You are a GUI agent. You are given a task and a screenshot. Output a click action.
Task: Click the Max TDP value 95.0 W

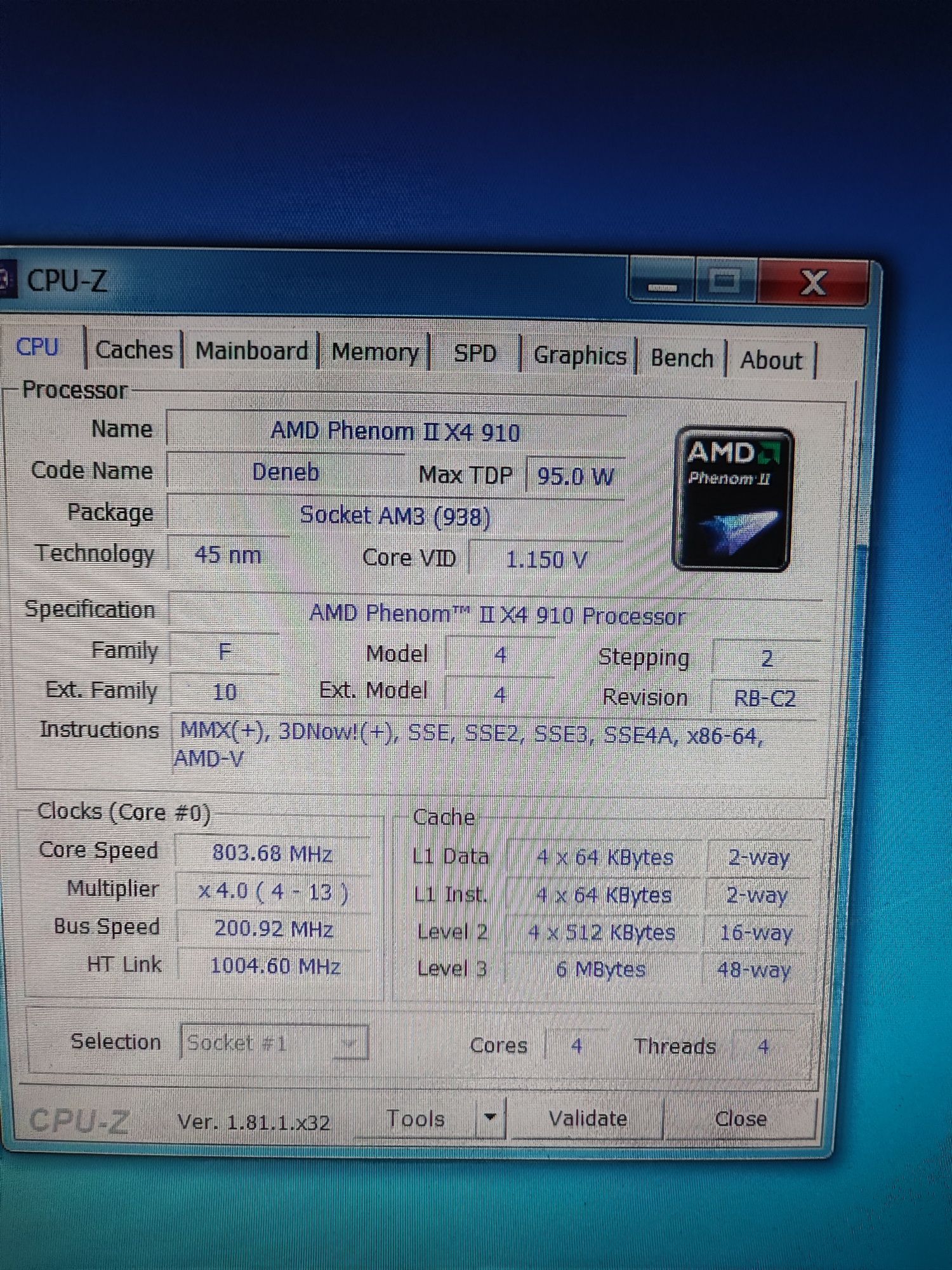click(x=576, y=476)
